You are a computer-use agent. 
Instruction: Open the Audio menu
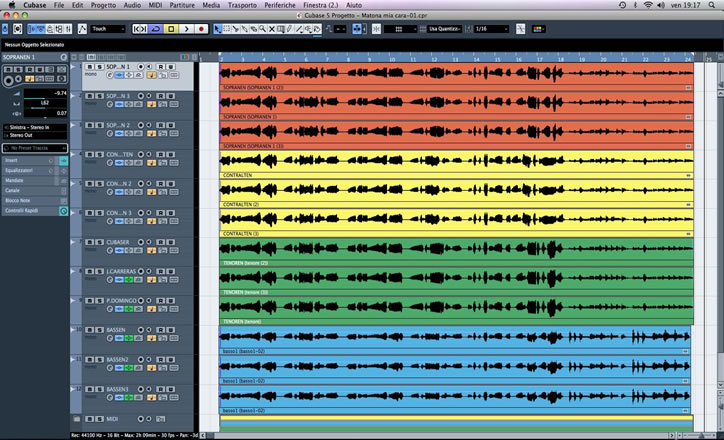132,5
